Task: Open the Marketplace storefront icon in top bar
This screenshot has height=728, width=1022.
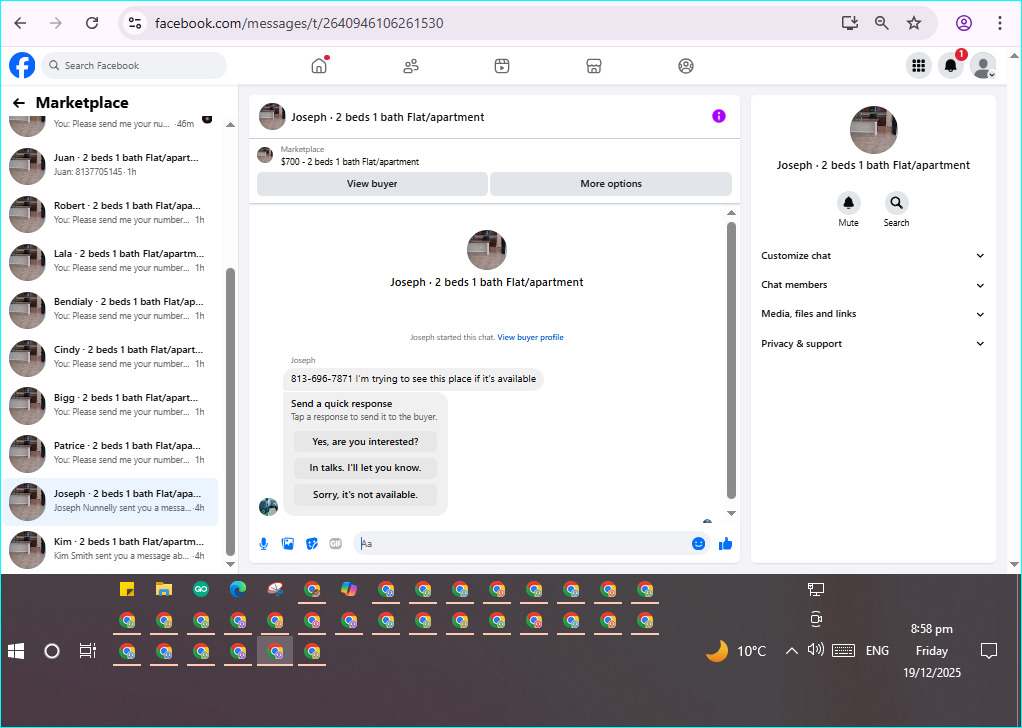Action: 594,66
